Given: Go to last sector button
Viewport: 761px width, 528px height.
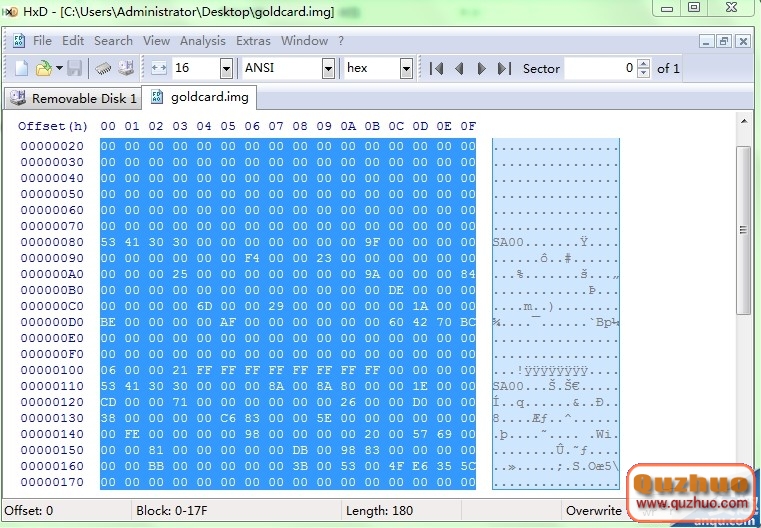Looking at the screenshot, I should 504,68.
